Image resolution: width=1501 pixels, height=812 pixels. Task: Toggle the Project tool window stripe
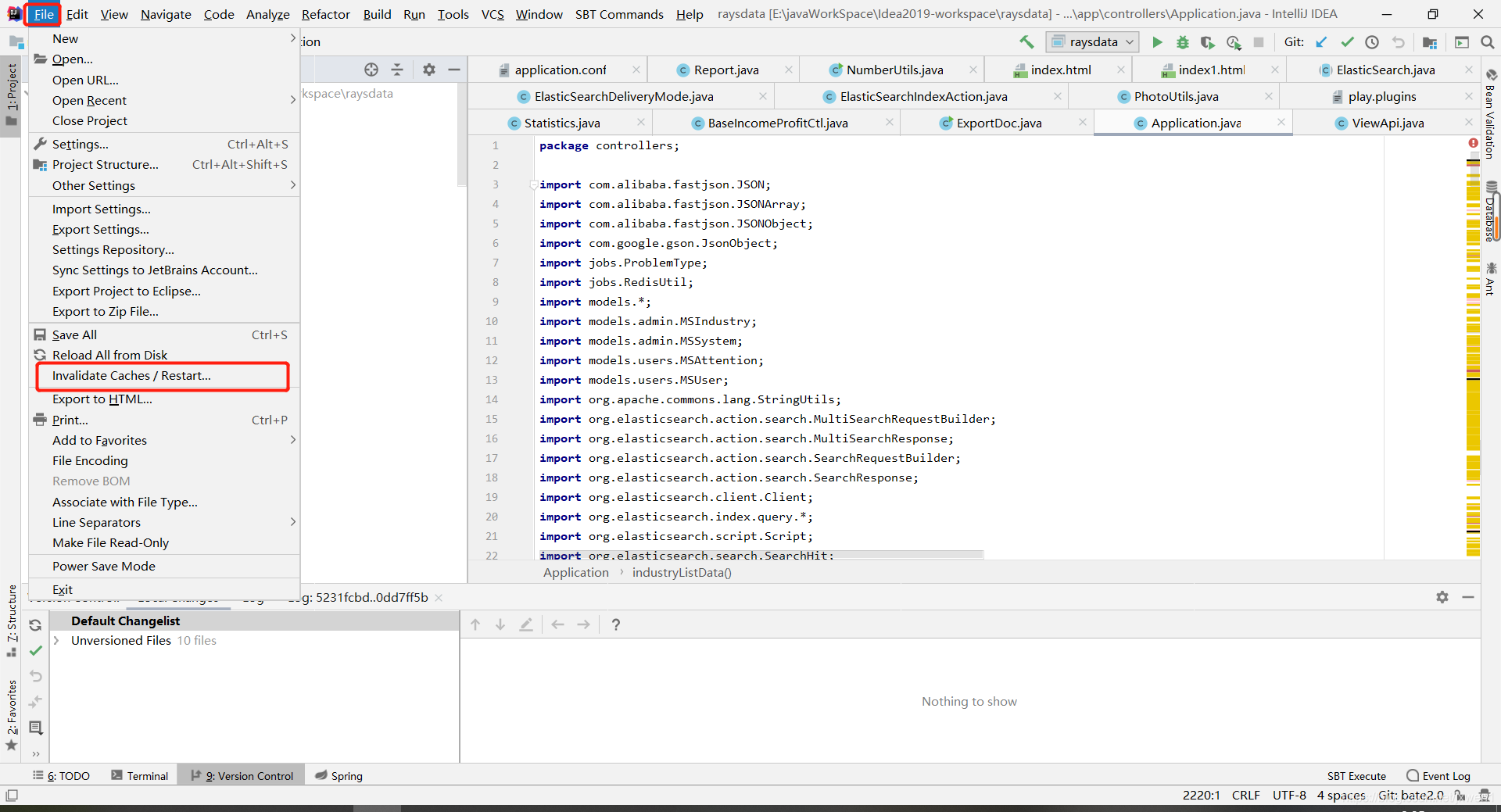pyautogui.click(x=12, y=94)
